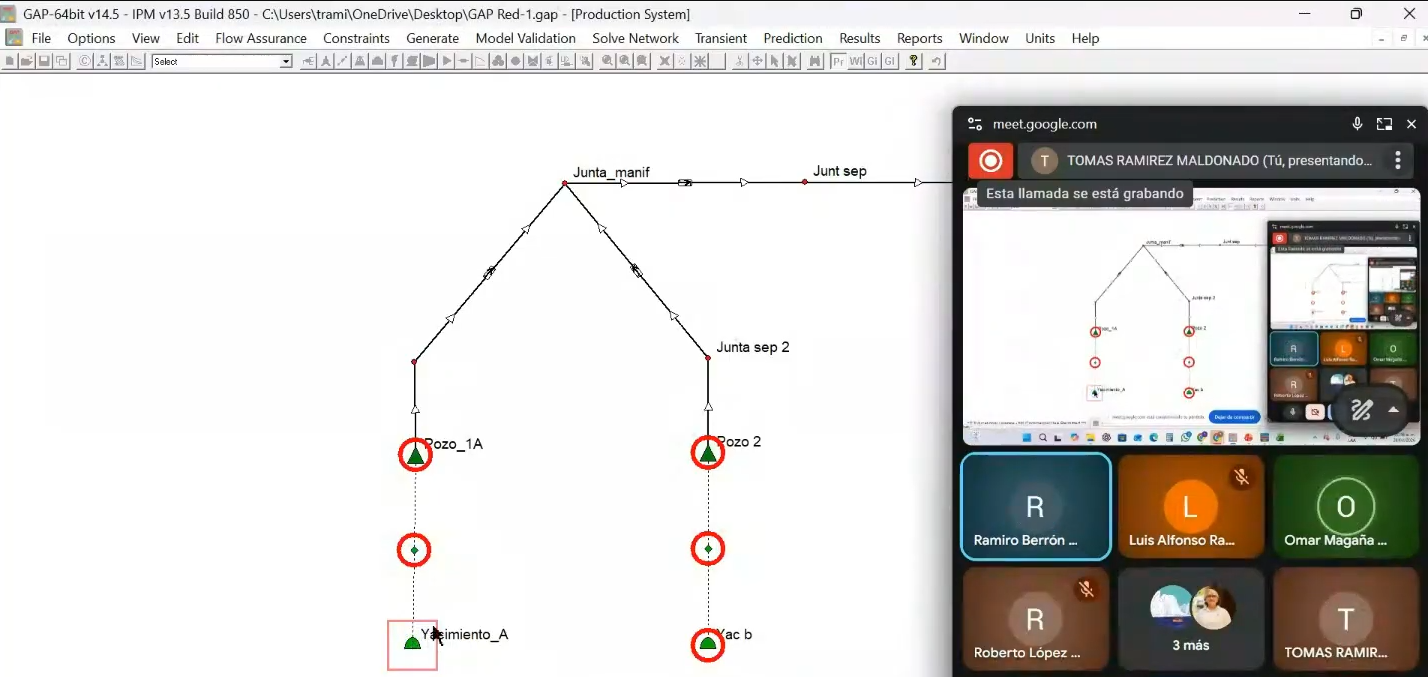Click the first magnifier zoom icon in toolbar
Viewport: 1428px width, 677px height.
pos(607,61)
